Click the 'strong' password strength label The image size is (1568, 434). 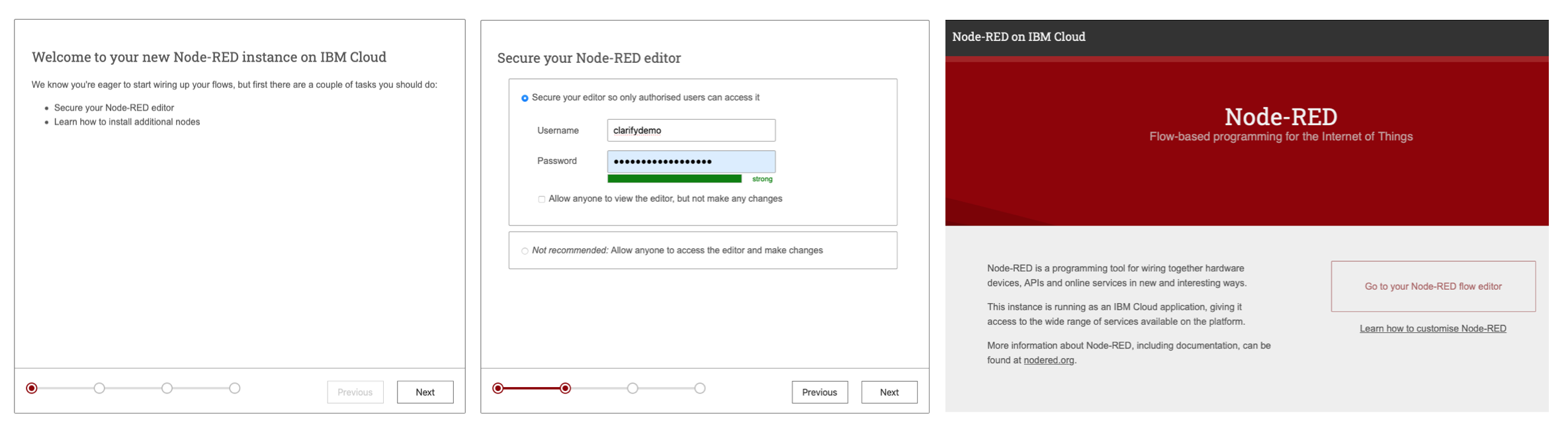[762, 179]
